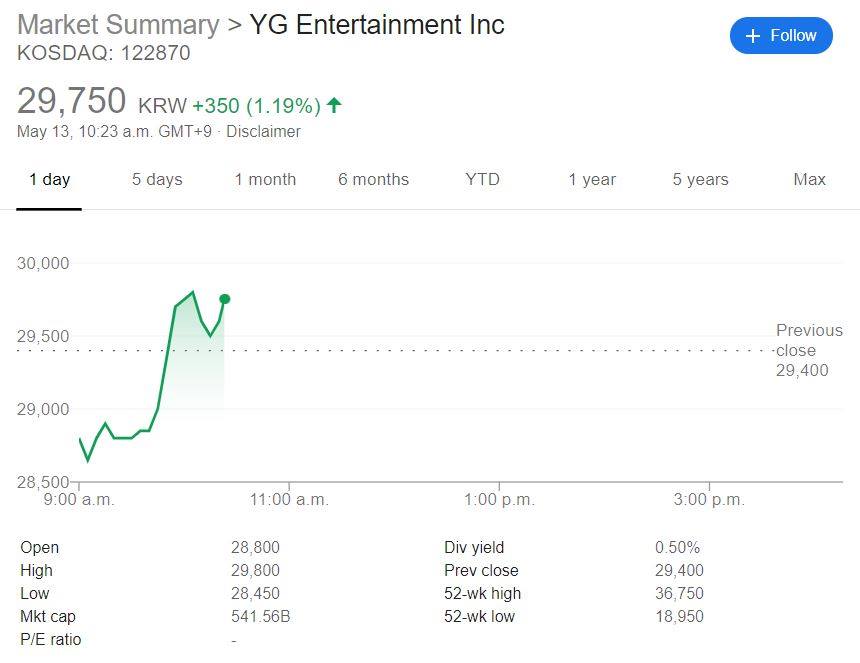Click the Previous close 29,400 label
The image size is (860, 663).
809,350
